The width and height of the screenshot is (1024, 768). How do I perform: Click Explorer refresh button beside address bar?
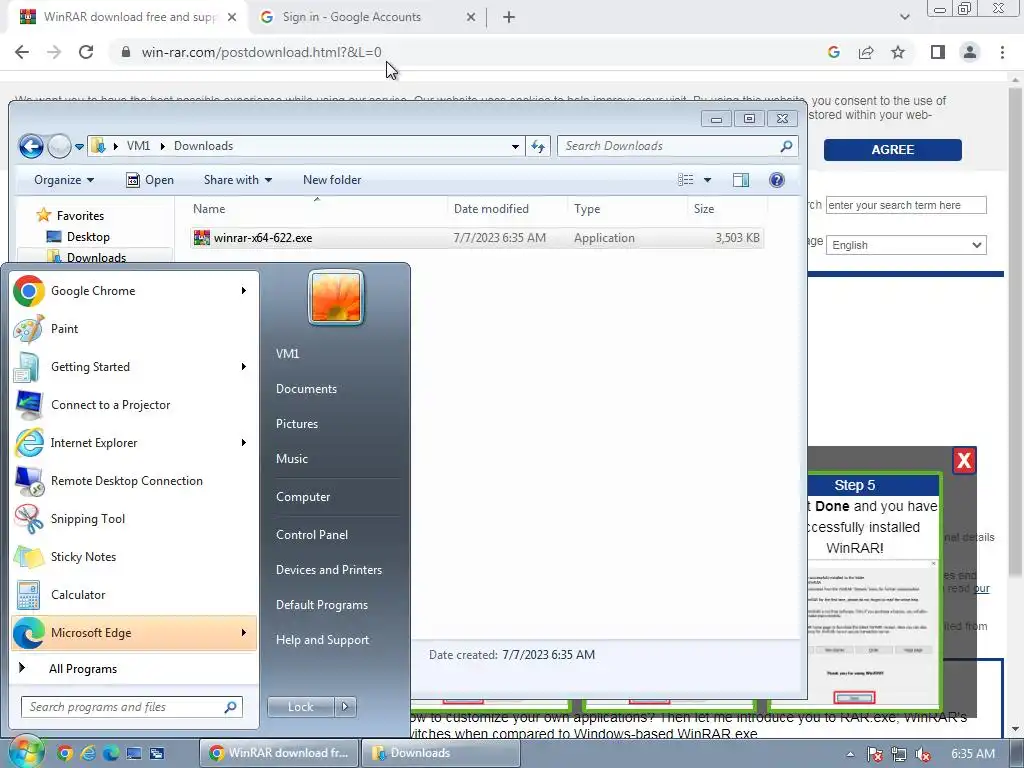538,146
